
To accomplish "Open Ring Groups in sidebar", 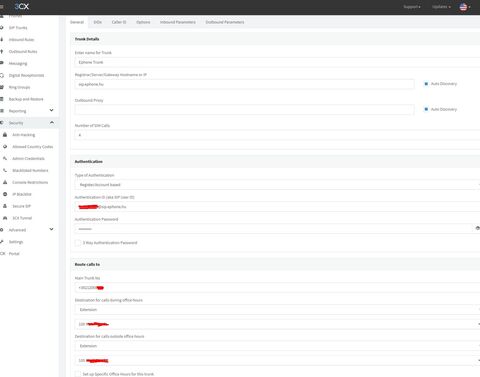I will point(19,87).
